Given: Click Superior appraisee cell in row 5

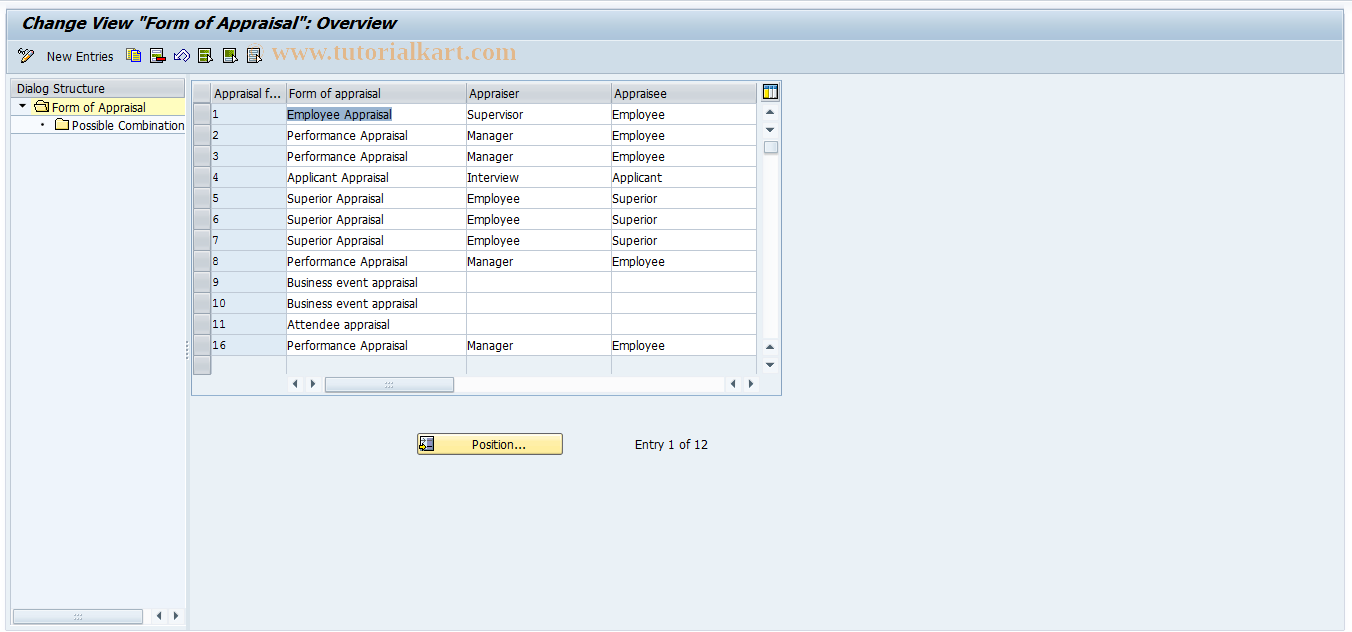Looking at the screenshot, I should (684, 198).
